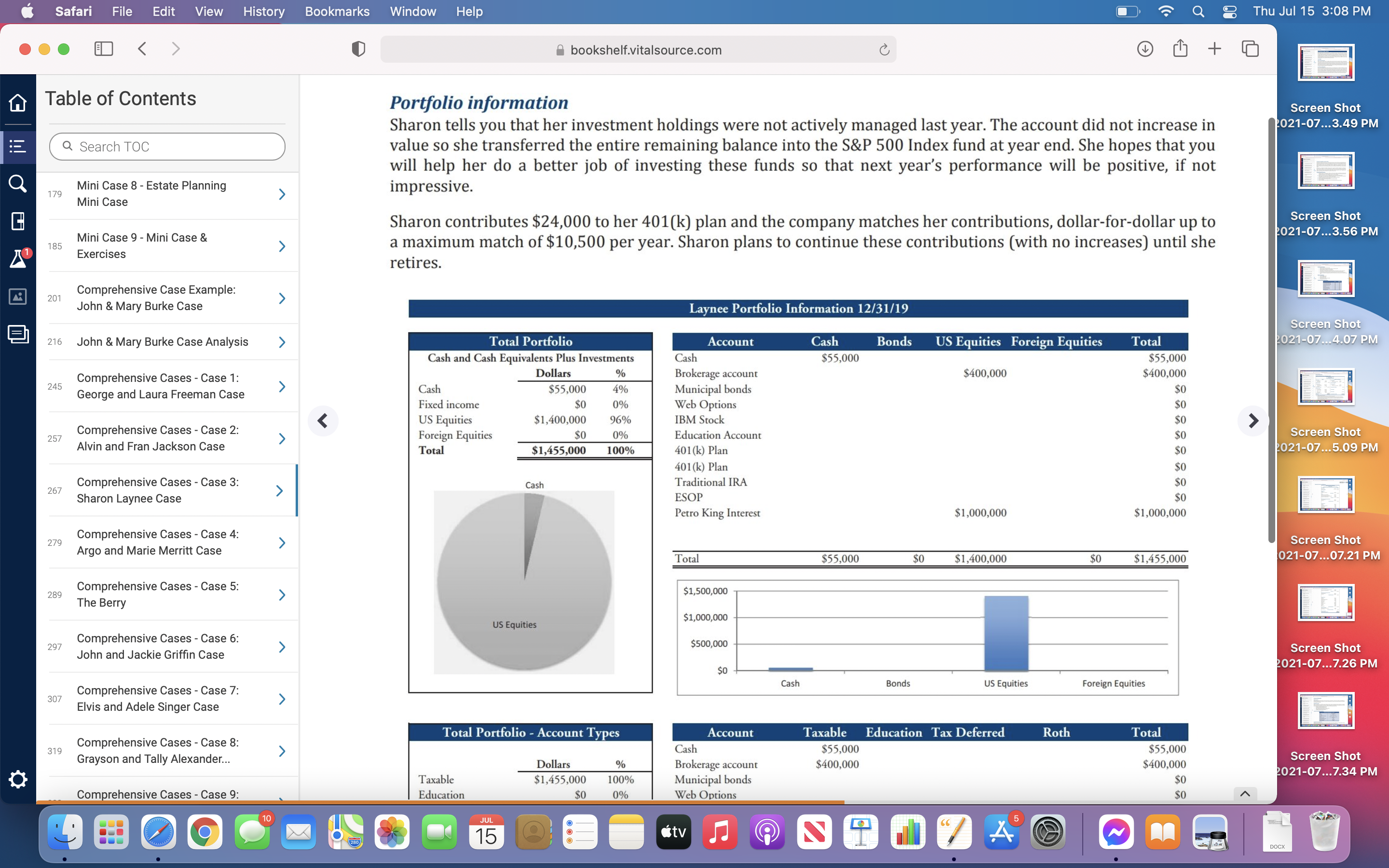Expand Case 2 Alvin and Fran Jackson chevron
1389x868 pixels.
282,439
